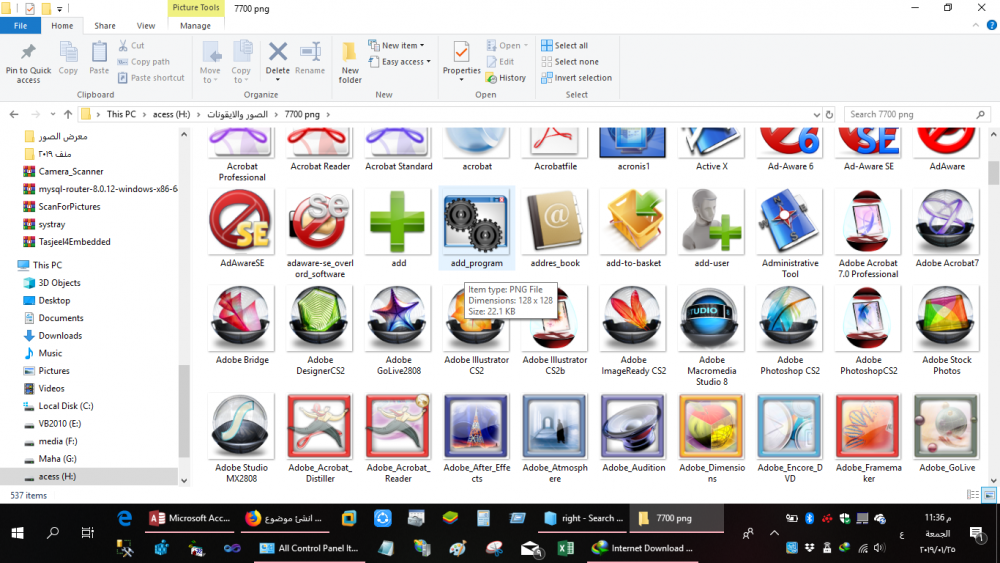
Task: Open the Copy to dropdown
Action: tap(241, 62)
